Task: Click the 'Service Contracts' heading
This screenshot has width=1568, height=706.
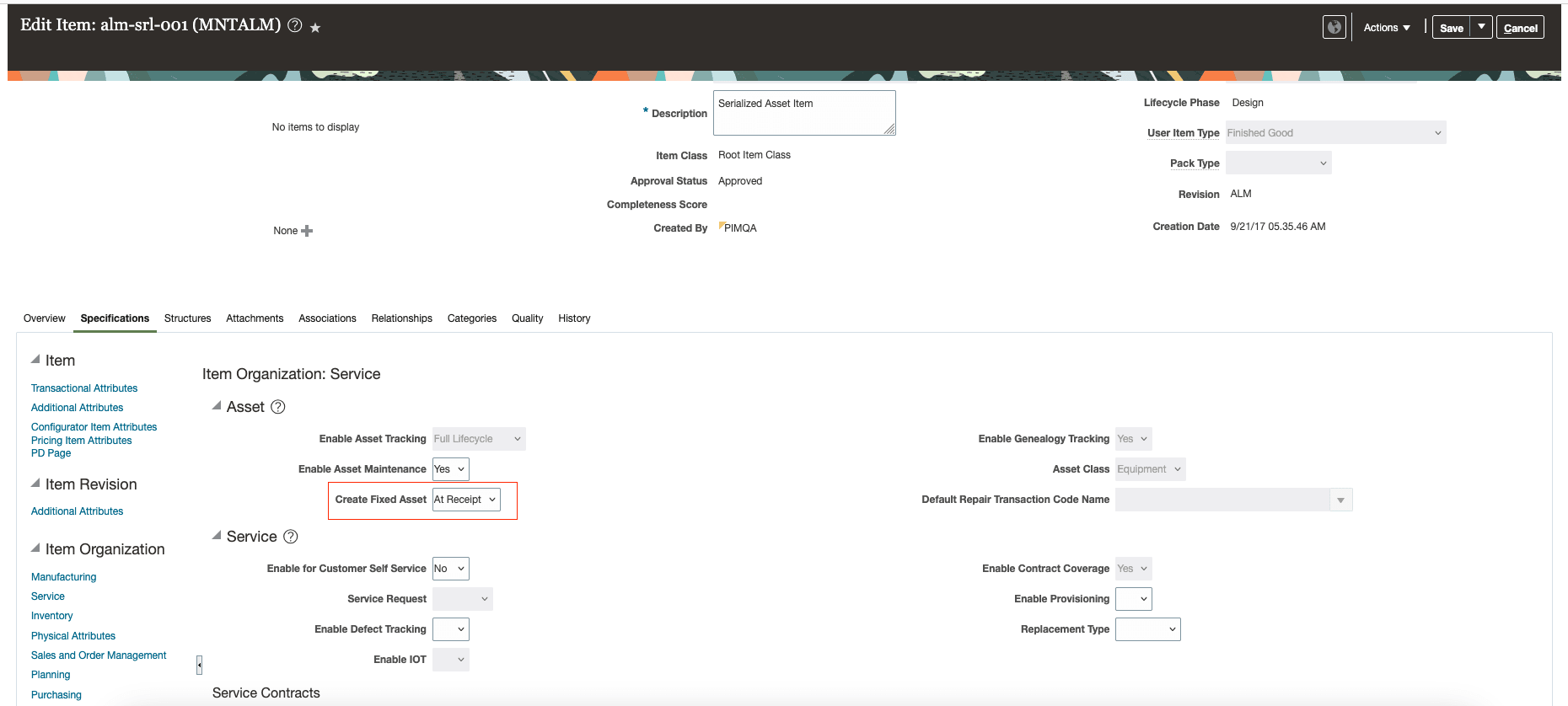Action: tap(266, 693)
